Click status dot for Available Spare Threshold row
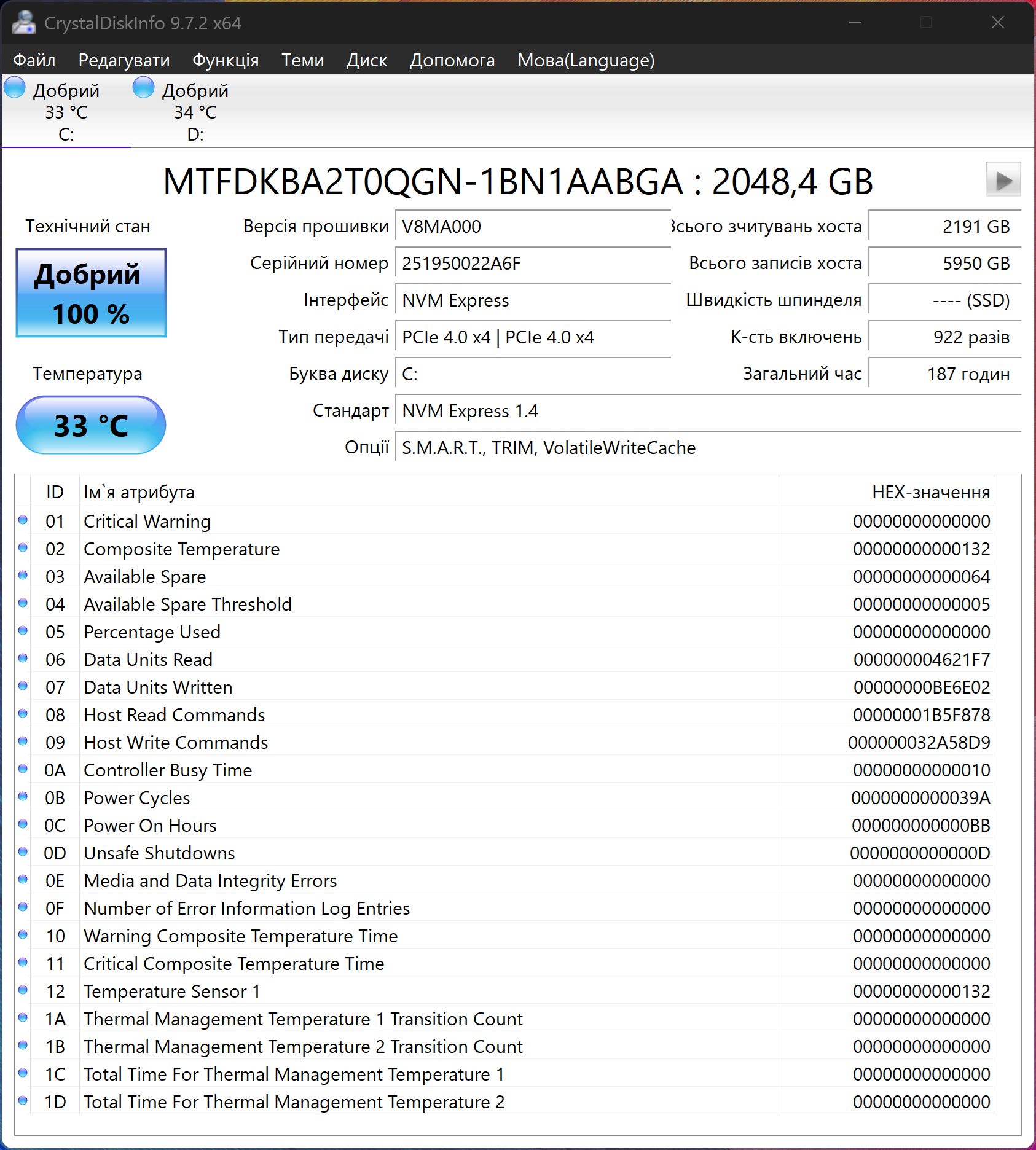 (23, 603)
